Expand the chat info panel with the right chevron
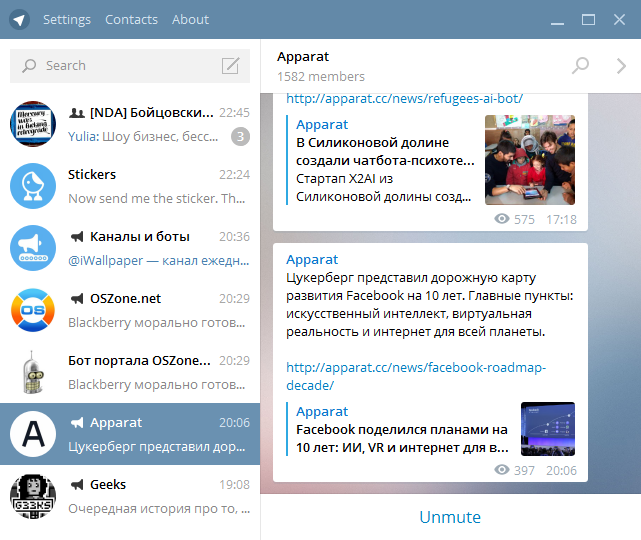This screenshot has height=540, width=641. tap(620, 66)
